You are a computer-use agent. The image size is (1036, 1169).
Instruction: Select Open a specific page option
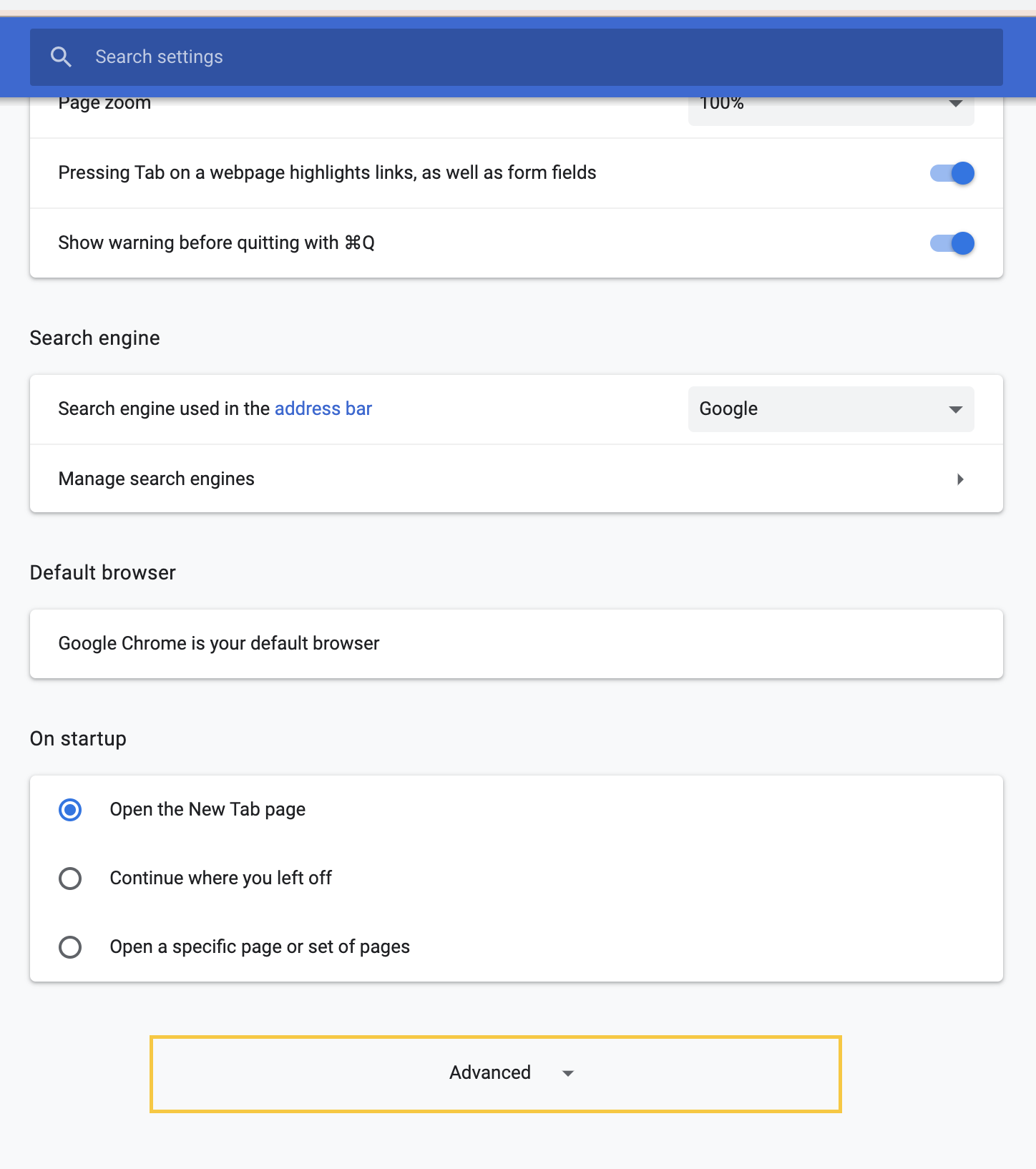[70, 947]
